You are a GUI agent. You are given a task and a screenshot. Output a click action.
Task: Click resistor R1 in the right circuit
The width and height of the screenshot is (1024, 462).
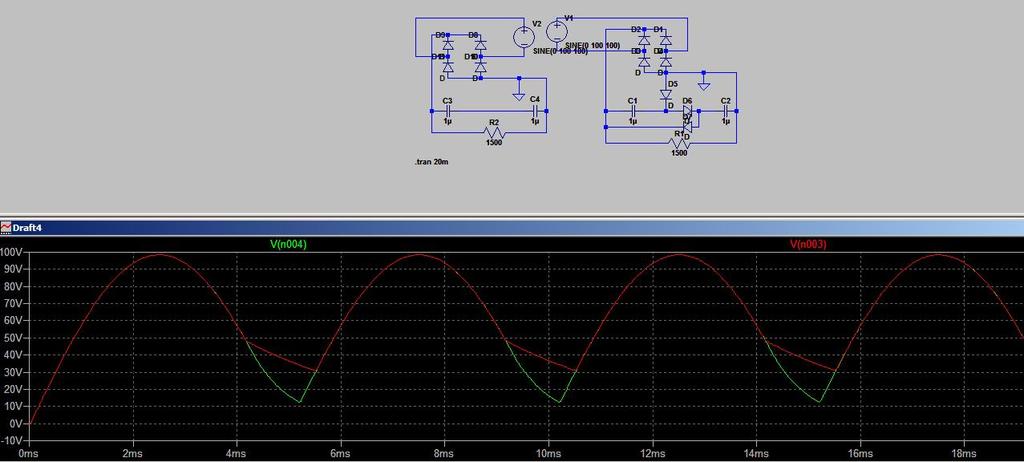(680, 142)
